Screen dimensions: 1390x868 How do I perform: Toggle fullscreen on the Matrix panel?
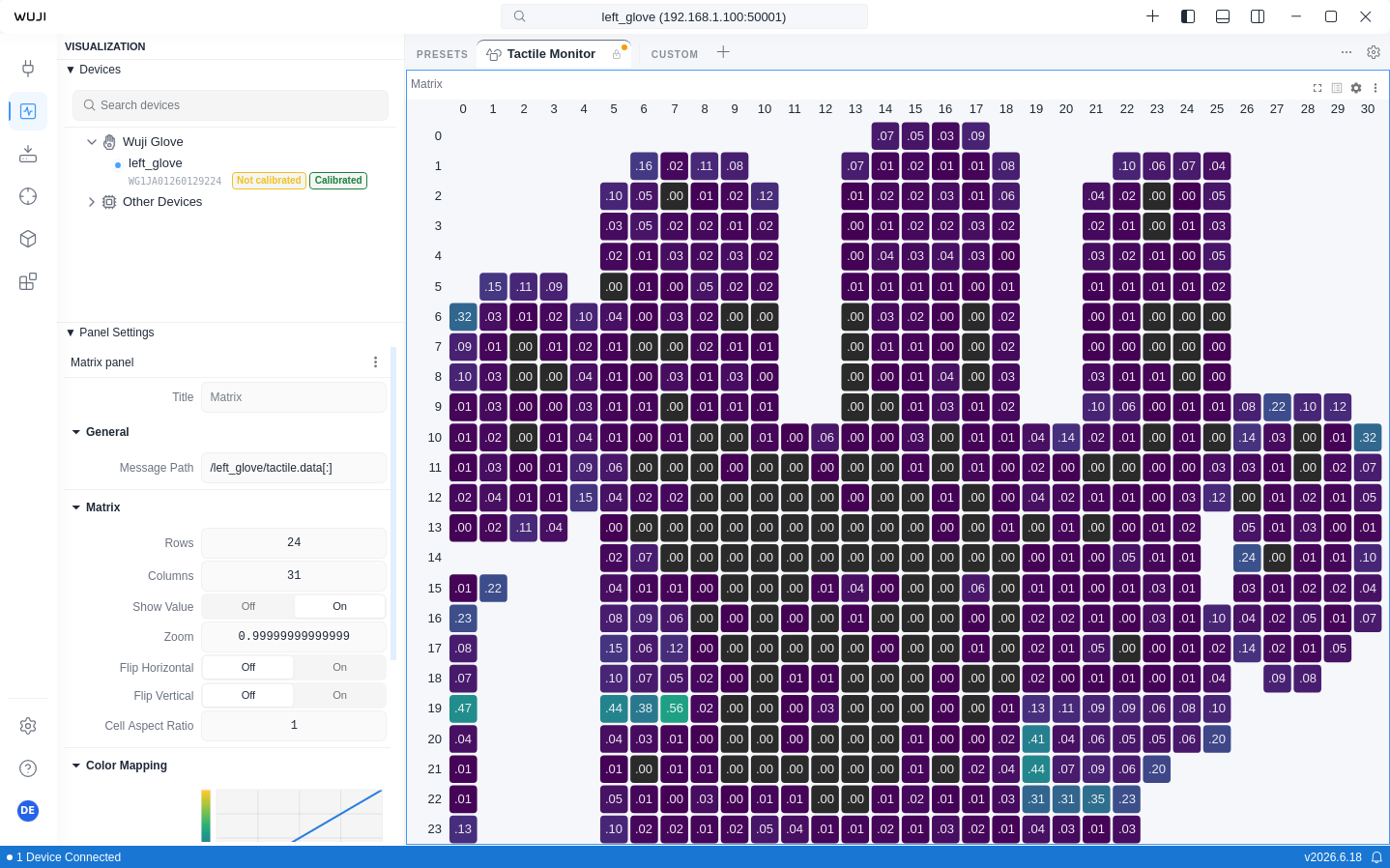(x=1318, y=88)
